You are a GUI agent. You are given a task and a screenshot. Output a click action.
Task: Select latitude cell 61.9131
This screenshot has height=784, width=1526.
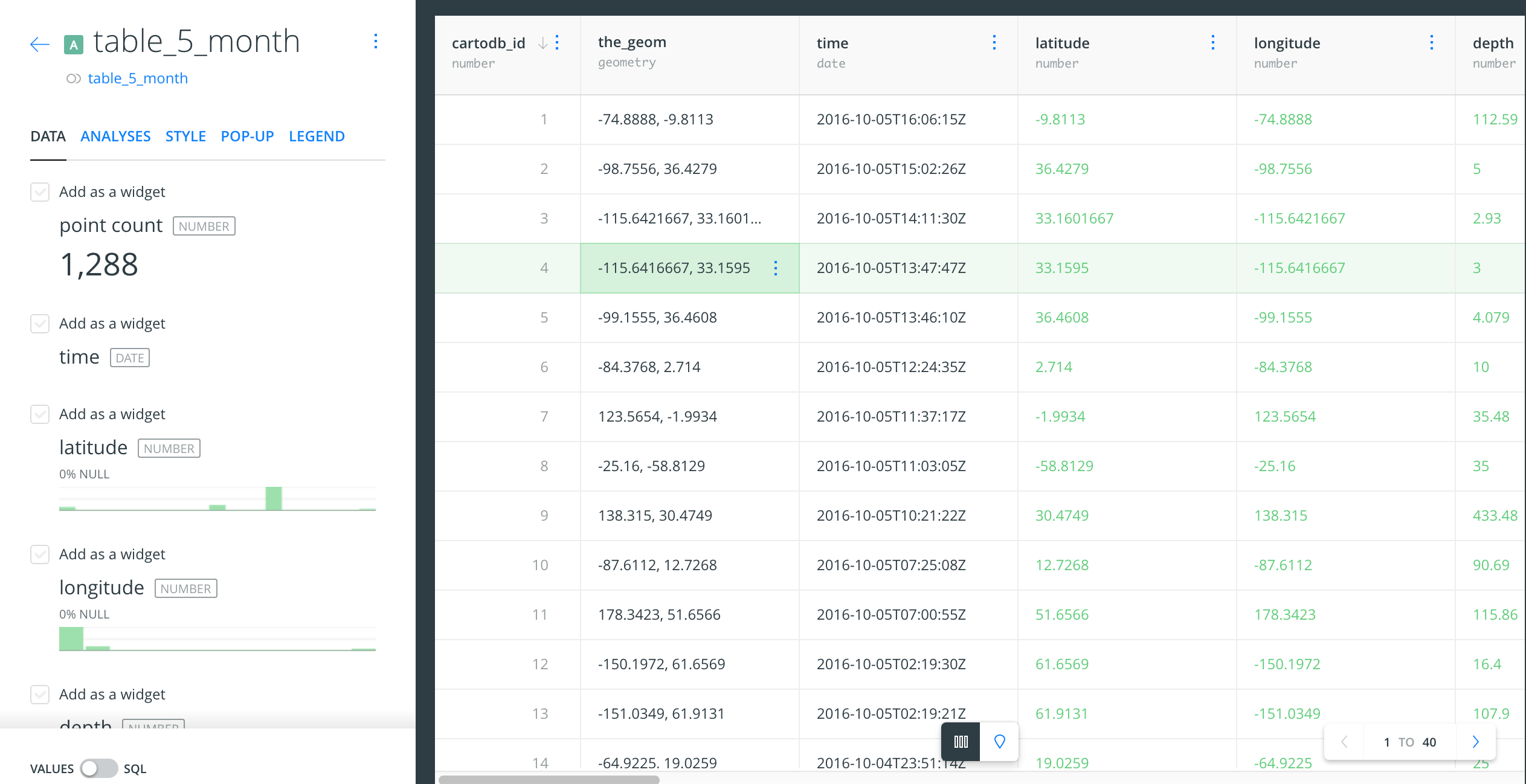(x=1127, y=714)
